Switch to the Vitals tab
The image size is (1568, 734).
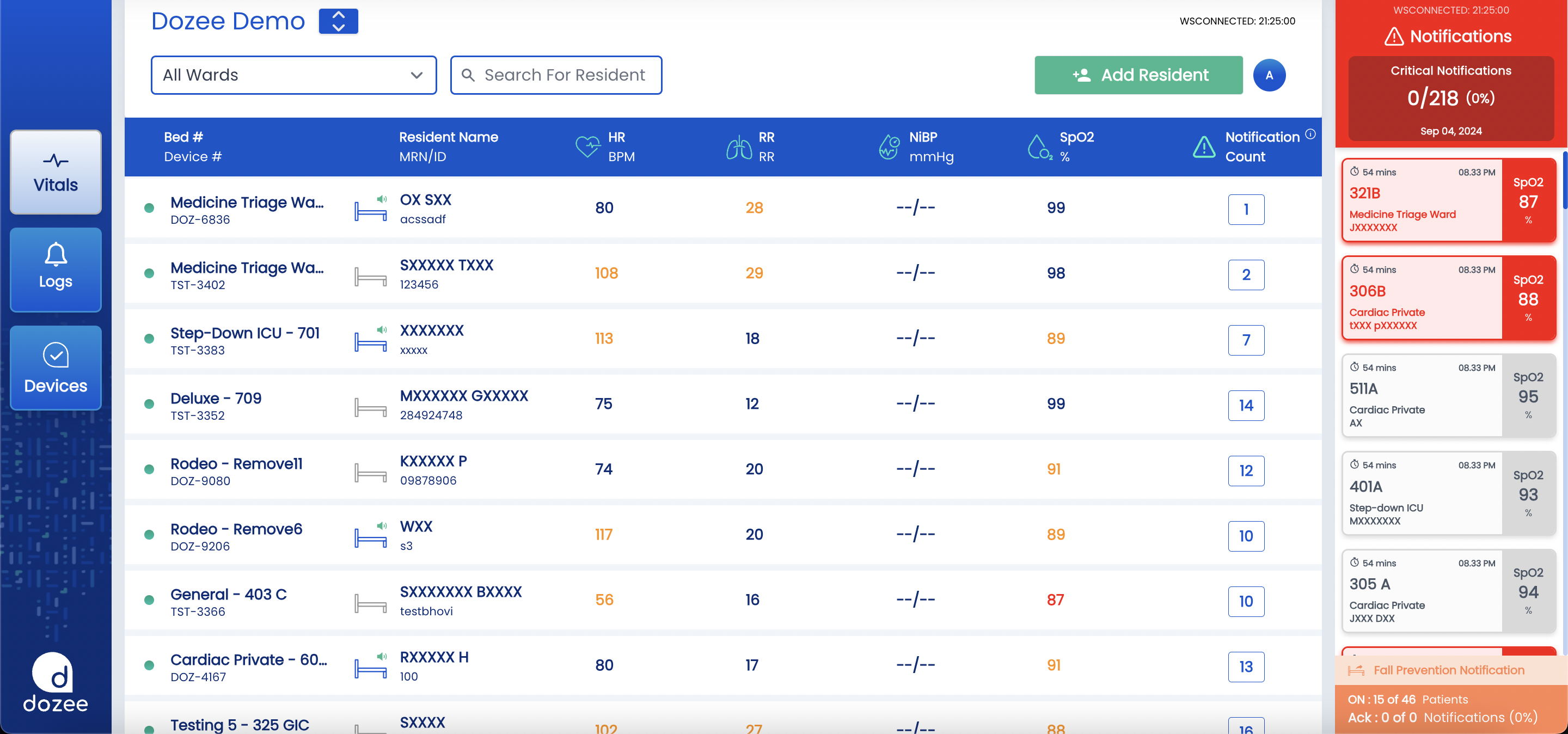pos(56,172)
